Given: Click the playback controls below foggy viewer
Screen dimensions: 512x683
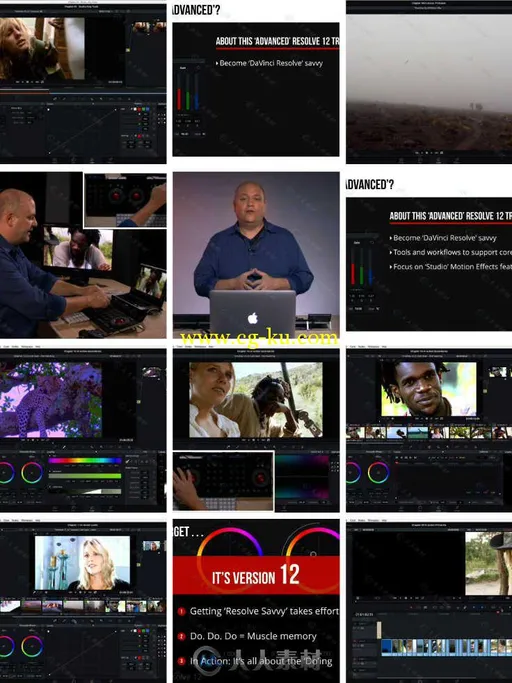Looking at the screenshot, I should coord(429,153).
